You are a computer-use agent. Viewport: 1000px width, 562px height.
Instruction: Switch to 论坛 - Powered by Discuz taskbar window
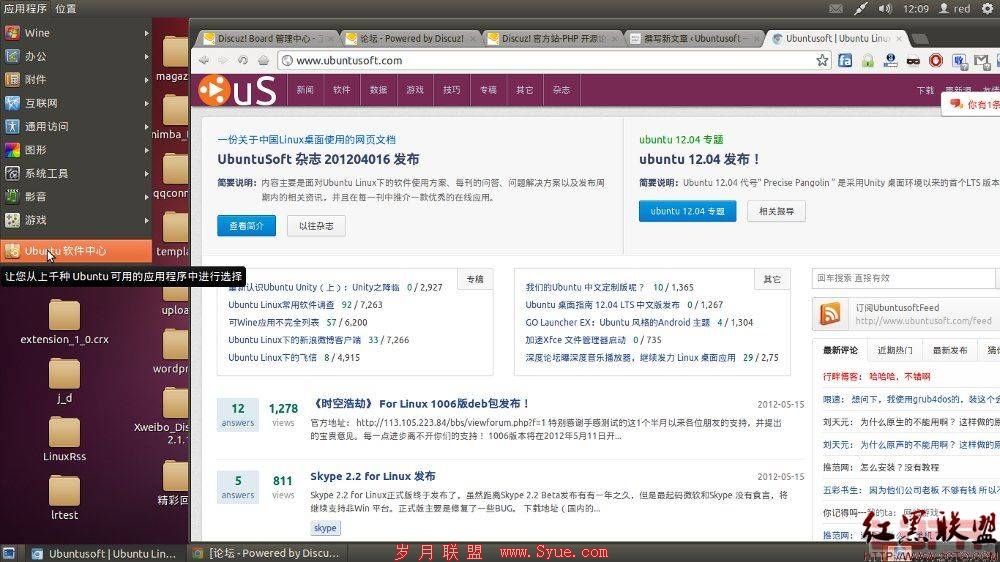(267, 553)
